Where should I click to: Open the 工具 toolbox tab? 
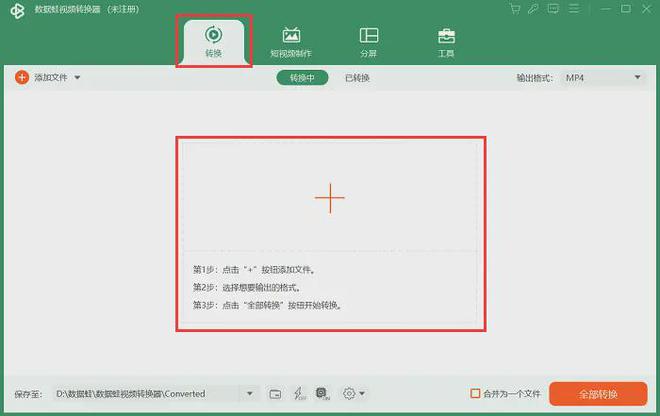[446, 42]
